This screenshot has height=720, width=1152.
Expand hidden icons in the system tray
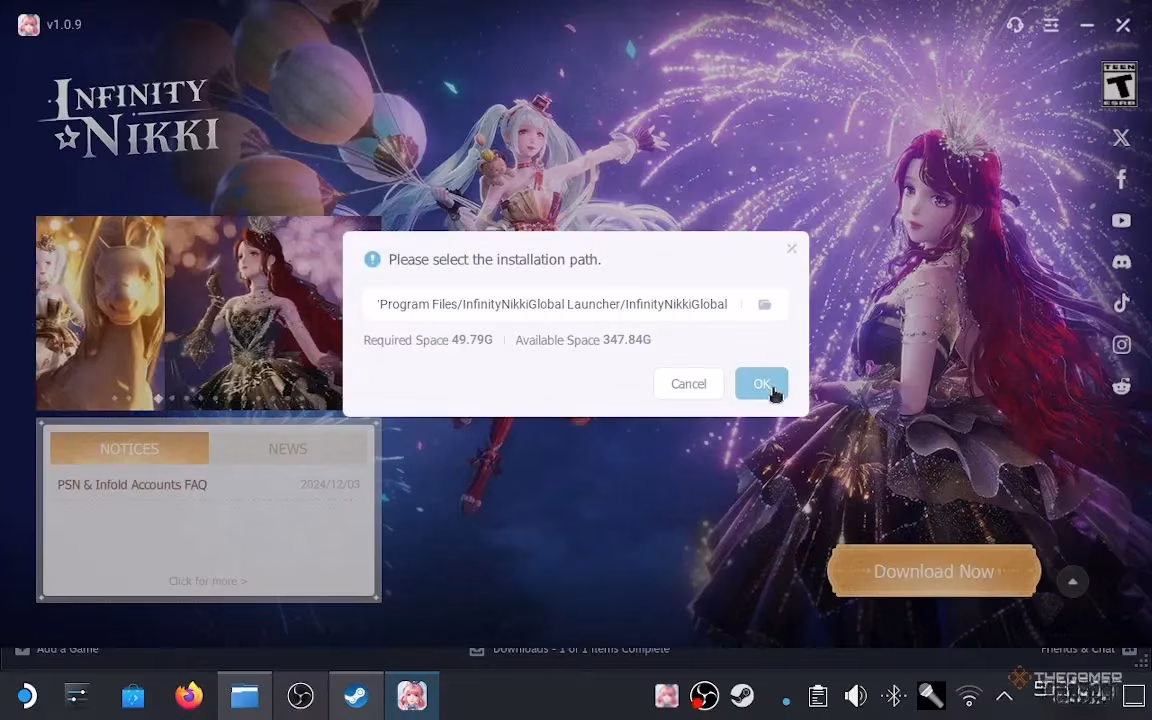[x=1003, y=695]
